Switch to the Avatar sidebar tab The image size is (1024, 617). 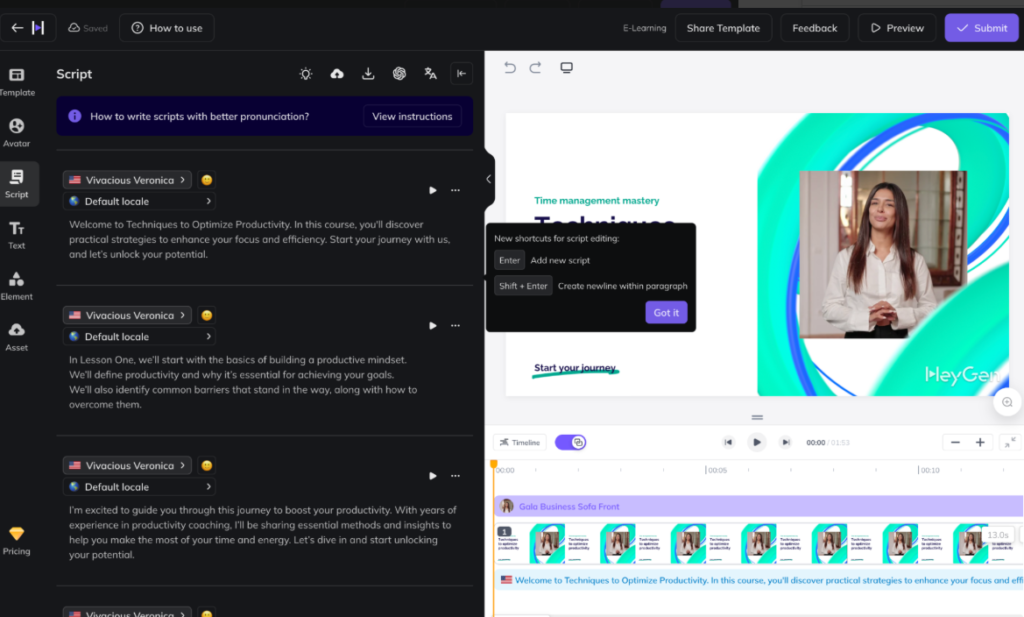coord(17,133)
